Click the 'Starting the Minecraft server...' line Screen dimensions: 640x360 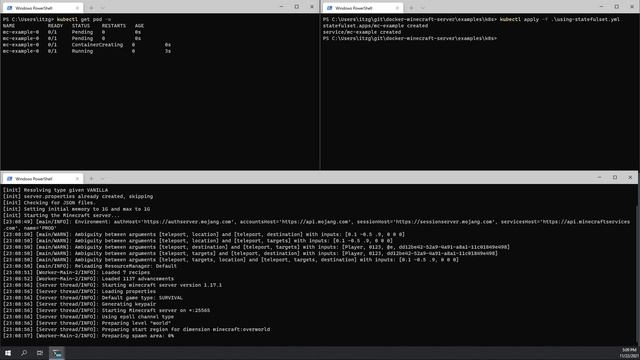pos(62,216)
